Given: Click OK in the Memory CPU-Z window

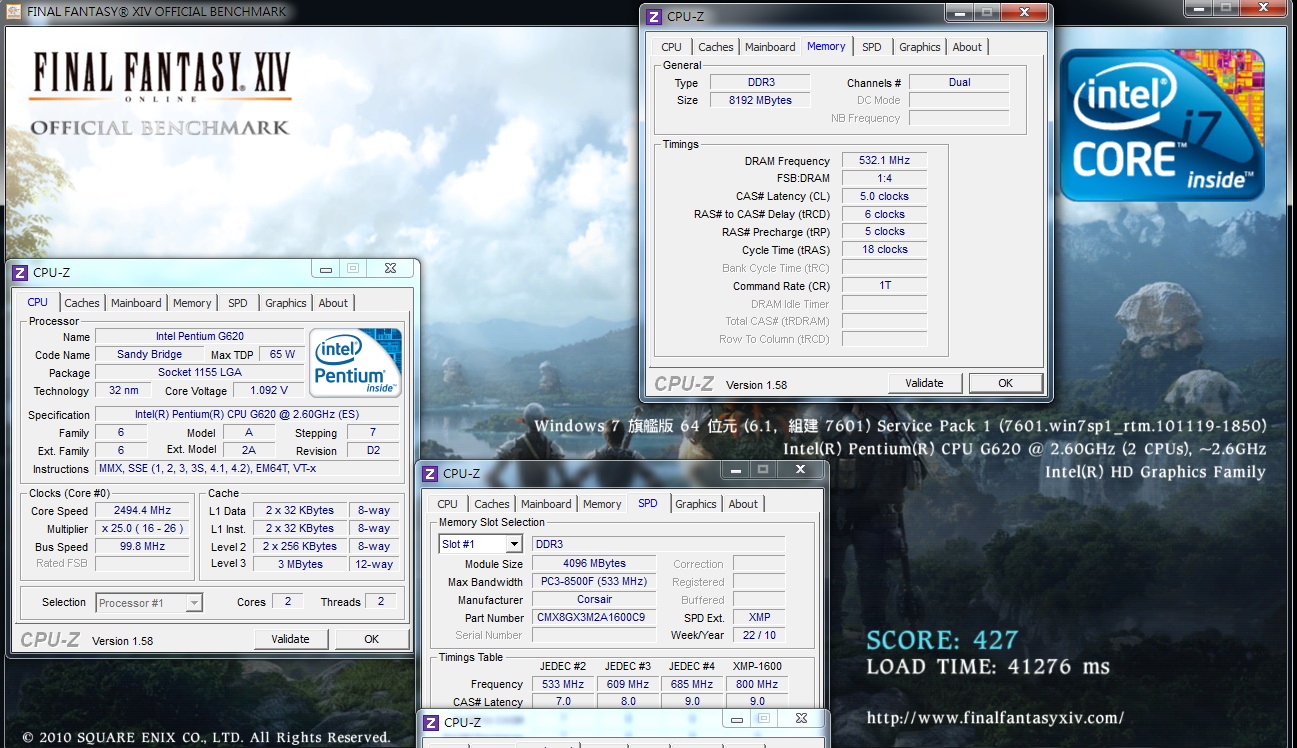Looking at the screenshot, I should tap(1005, 383).
